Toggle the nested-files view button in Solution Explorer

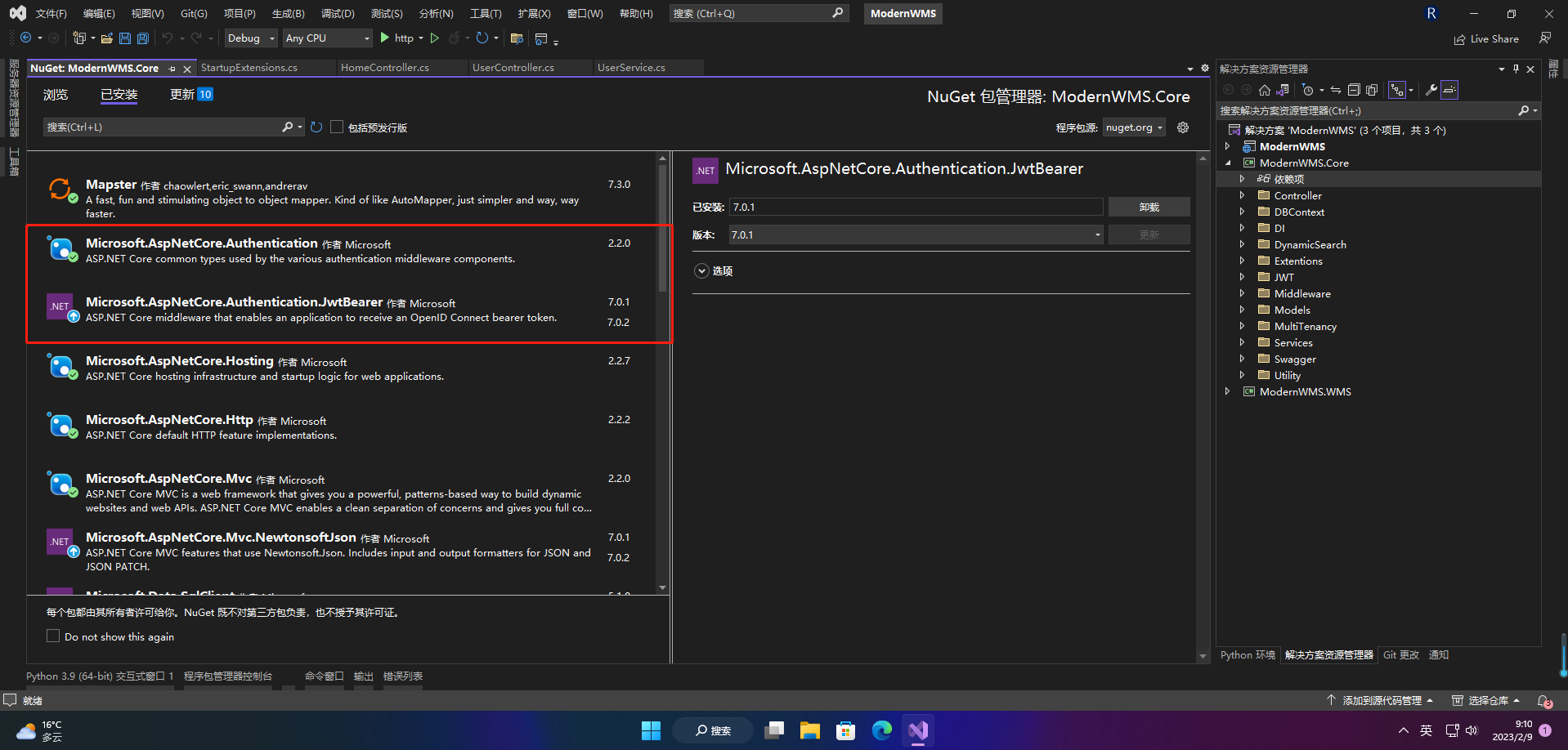click(1397, 90)
